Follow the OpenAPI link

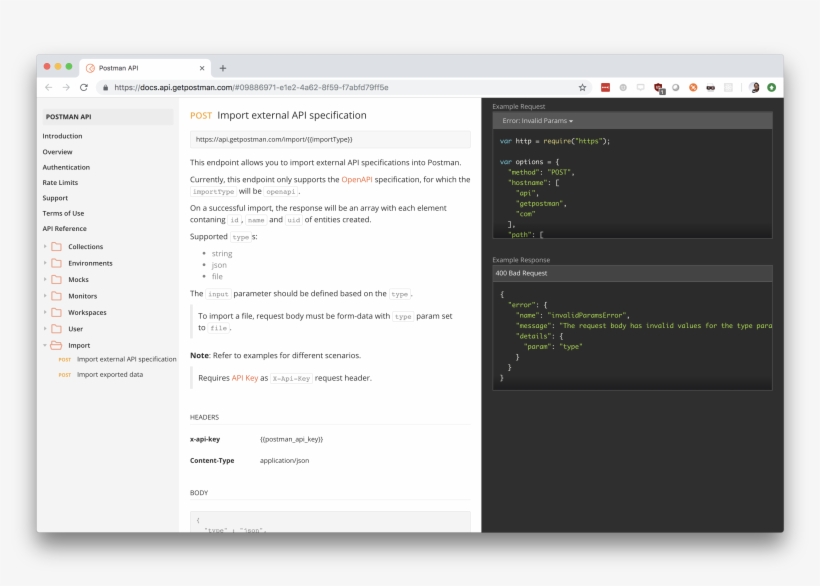pos(357,179)
